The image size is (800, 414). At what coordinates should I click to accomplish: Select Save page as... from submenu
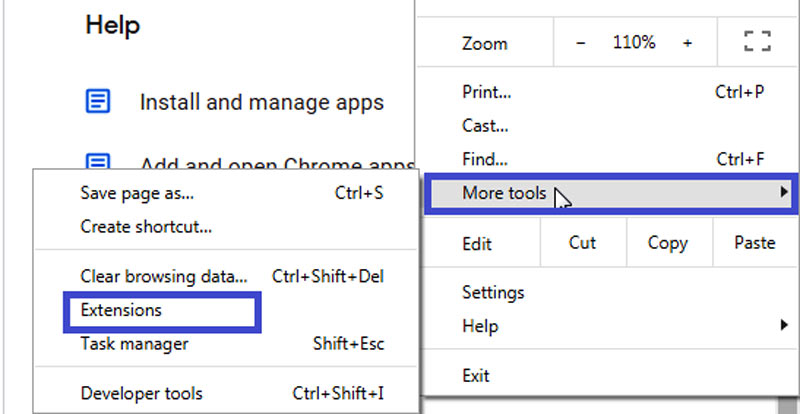click(137, 193)
